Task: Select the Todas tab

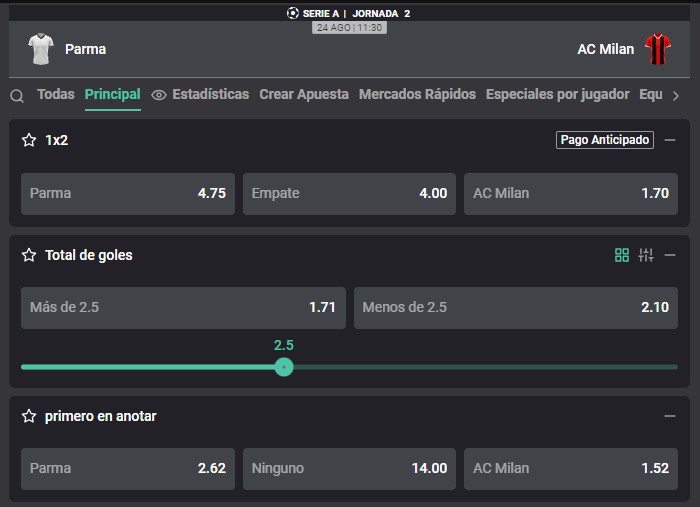Action: pyautogui.click(x=56, y=95)
